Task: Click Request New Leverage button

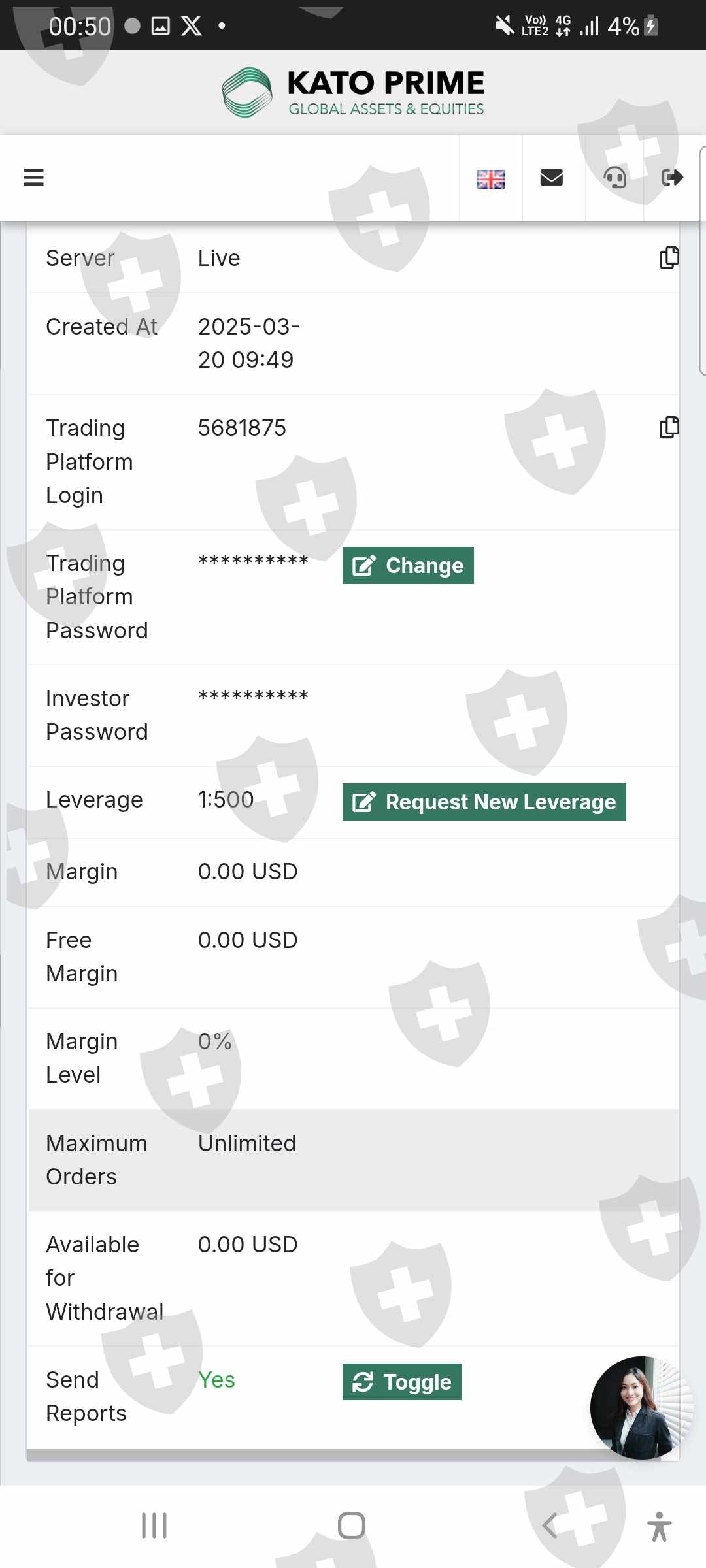Action: (484, 802)
